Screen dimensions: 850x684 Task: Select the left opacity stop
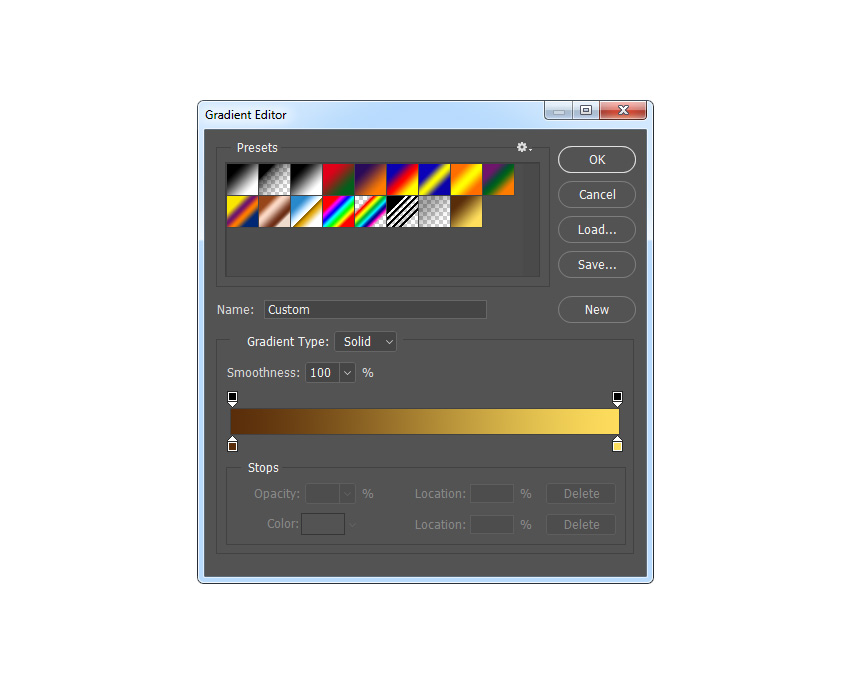click(x=233, y=398)
